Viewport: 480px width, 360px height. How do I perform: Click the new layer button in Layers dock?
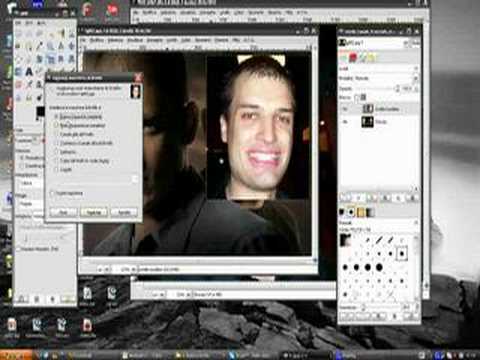click(345, 198)
